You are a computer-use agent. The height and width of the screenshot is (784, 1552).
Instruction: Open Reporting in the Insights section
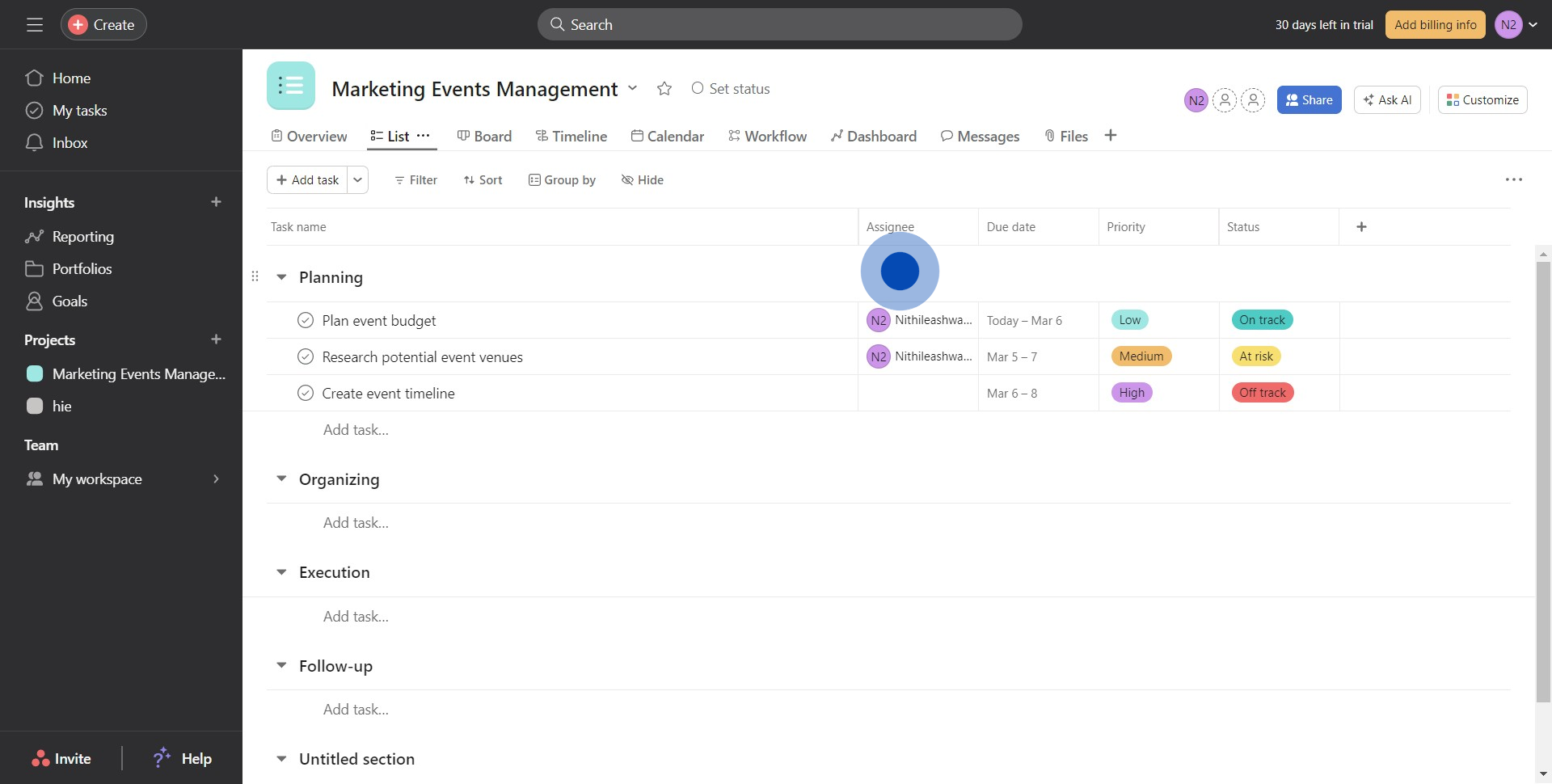[x=83, y=236]
